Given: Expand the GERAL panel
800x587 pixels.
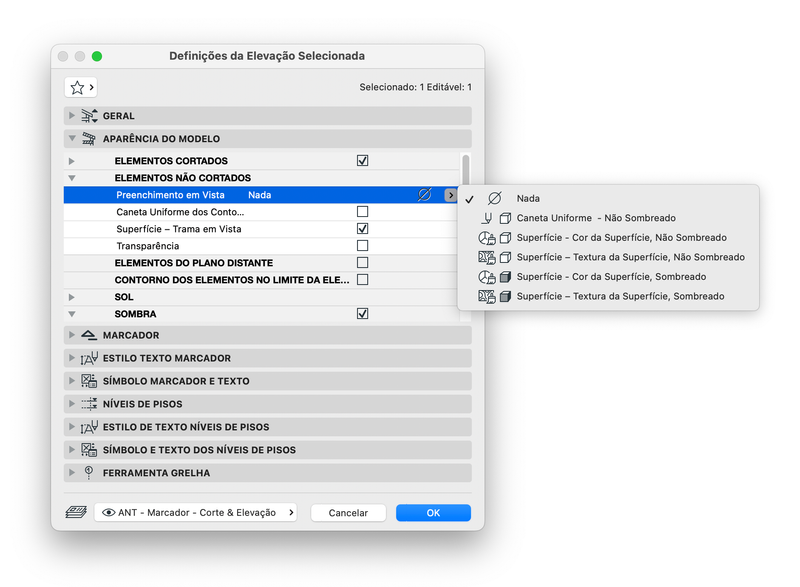Looking at the screenshot, I should tap(72, 116).
